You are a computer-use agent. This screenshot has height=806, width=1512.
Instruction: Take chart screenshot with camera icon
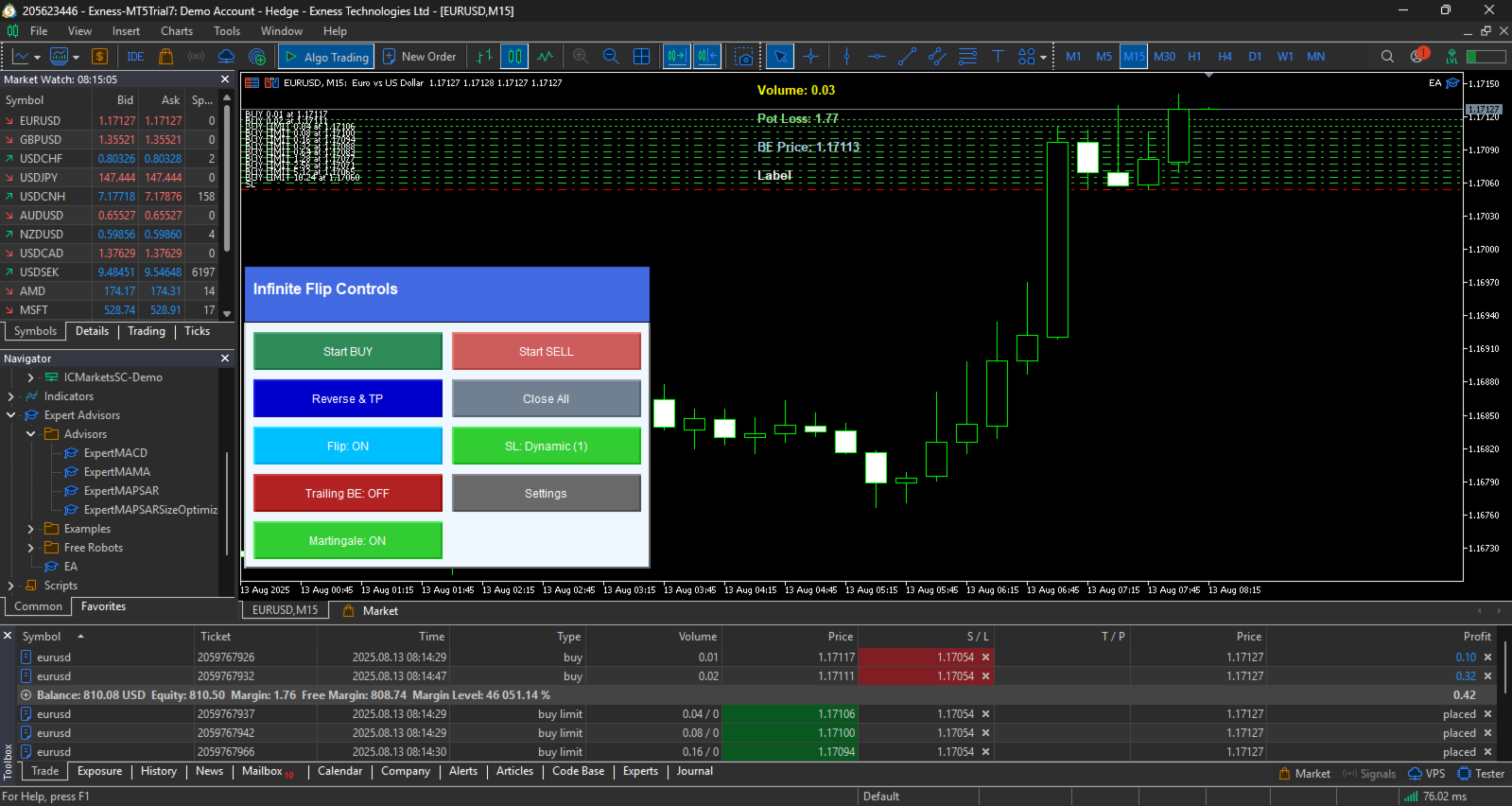coord(745,57)
